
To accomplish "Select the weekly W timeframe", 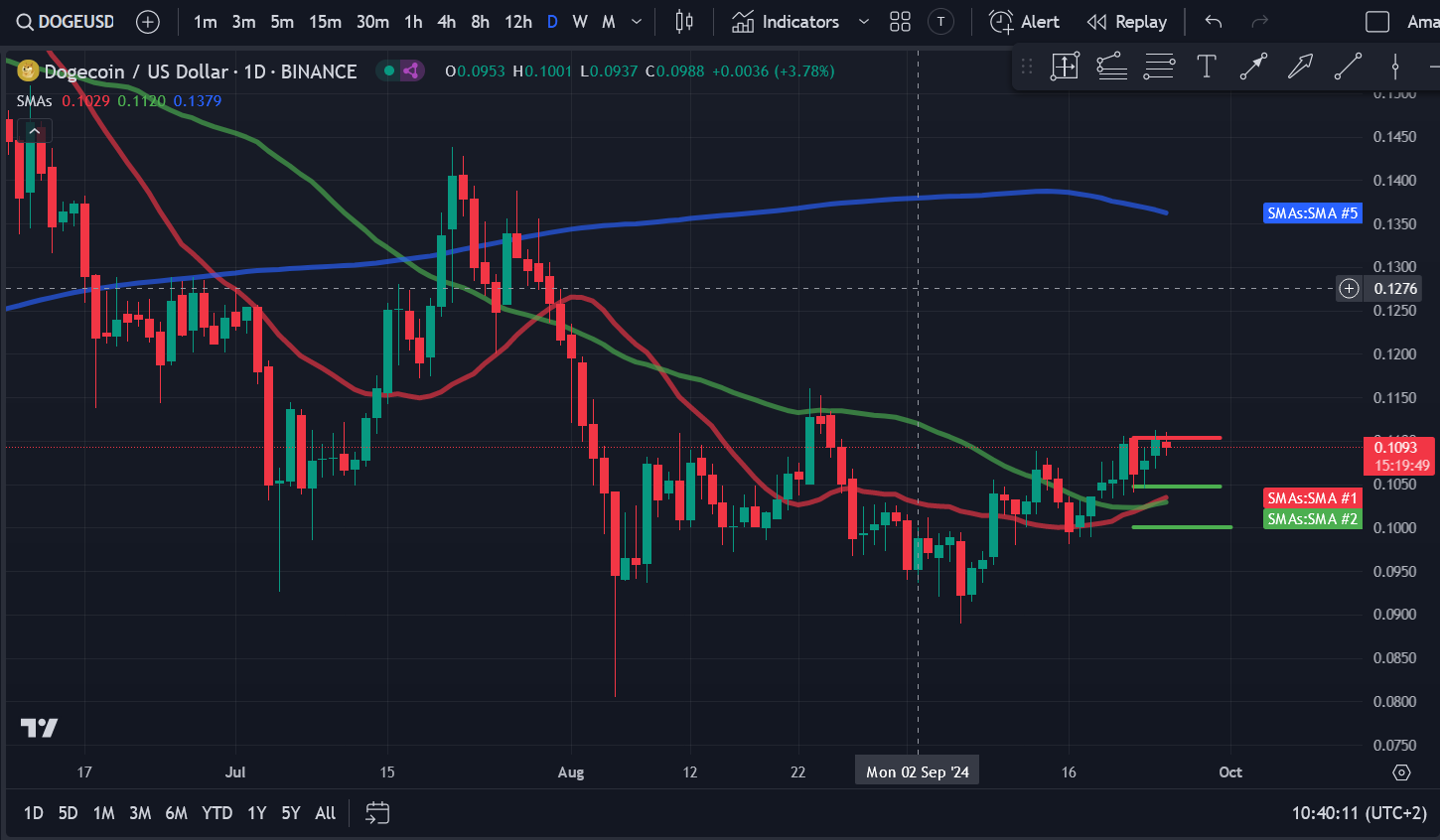I will (580, 22).
